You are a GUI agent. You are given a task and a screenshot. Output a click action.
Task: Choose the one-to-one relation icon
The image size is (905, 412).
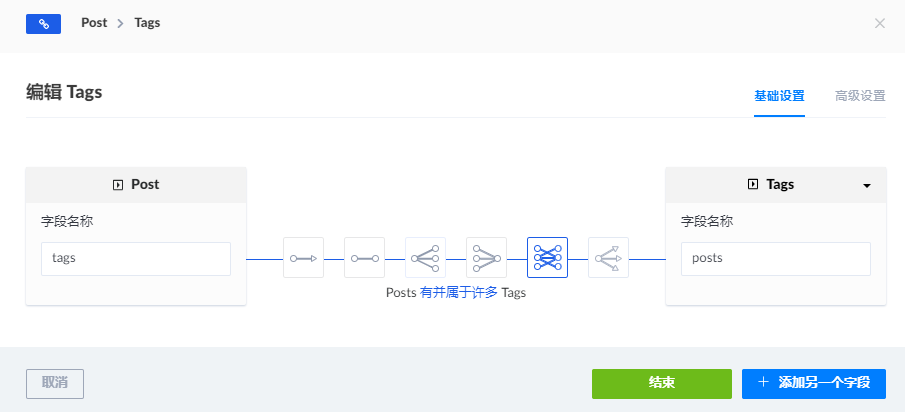tap(364, 257)
